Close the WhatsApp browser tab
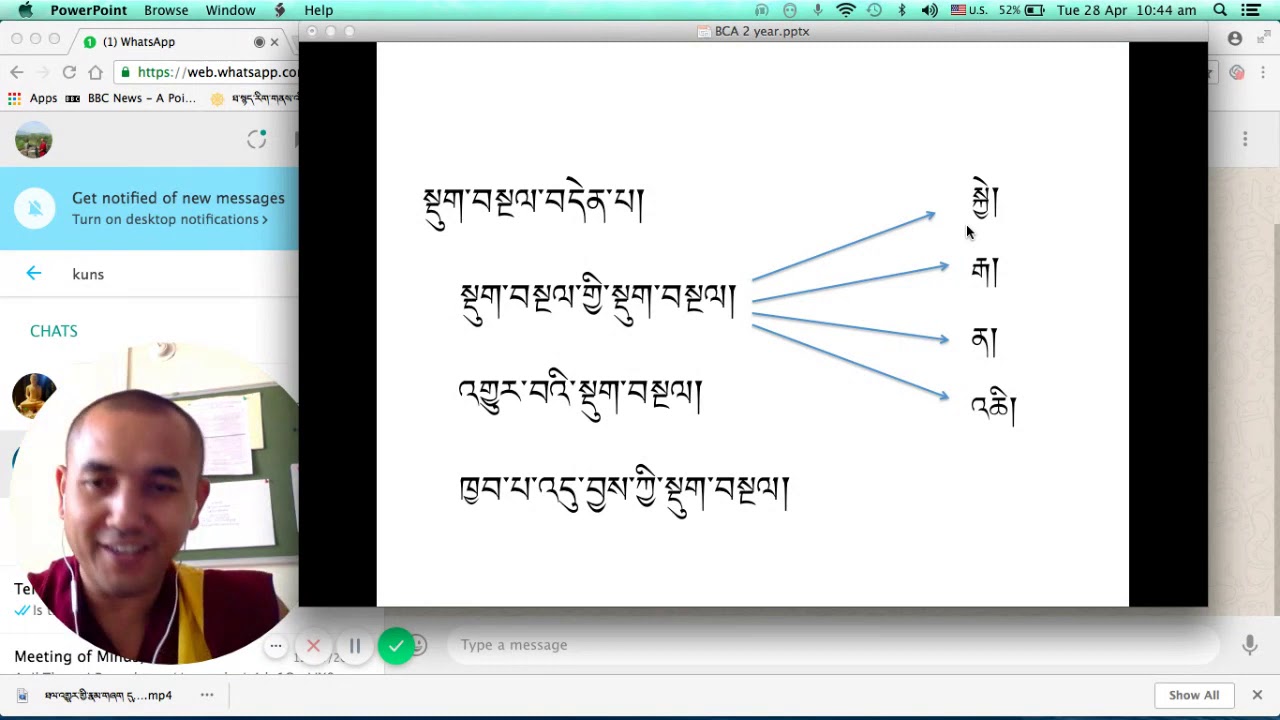Image resolution: width=1280 pixels, height=720 pixels. tap(274, 42)
